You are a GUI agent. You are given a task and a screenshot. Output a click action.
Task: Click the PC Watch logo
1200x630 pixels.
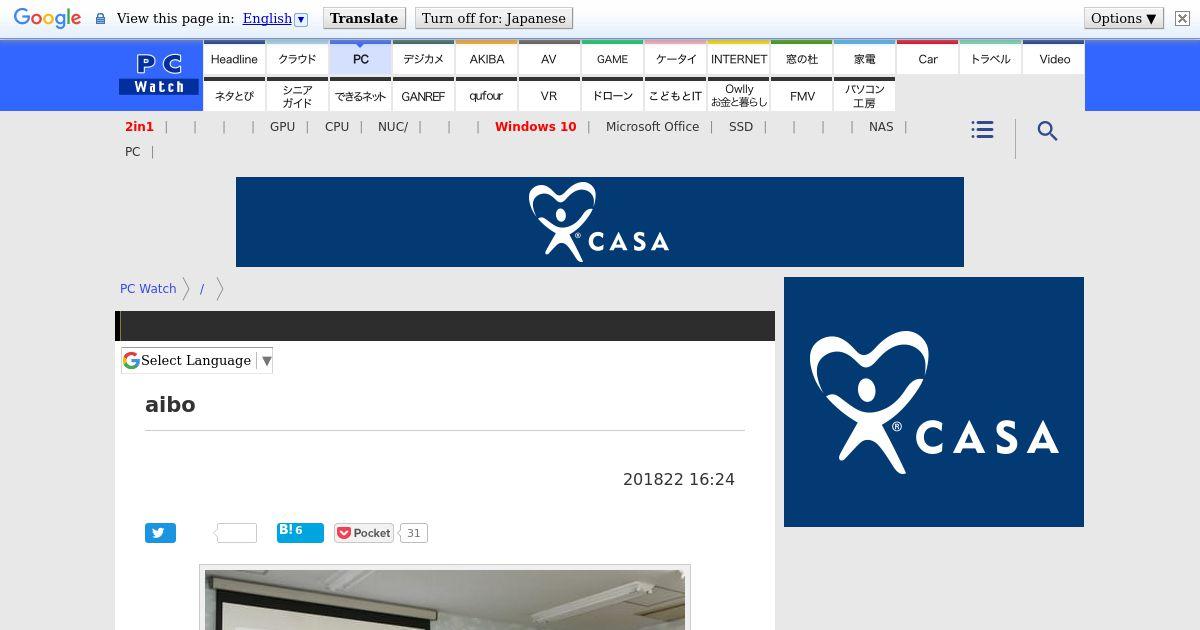159,75
